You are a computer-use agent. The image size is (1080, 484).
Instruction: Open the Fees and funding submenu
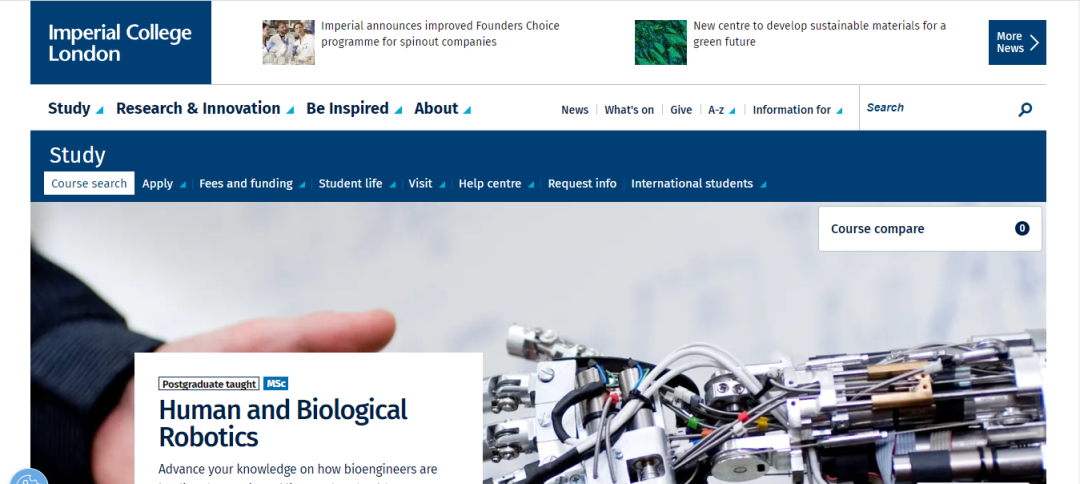click(x=252, y=184)
